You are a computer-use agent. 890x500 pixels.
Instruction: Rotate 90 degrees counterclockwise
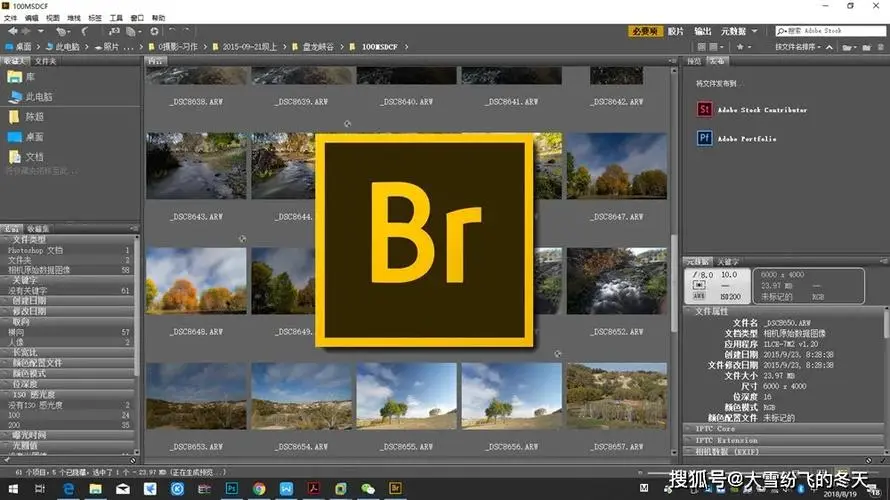click(172, 31)
